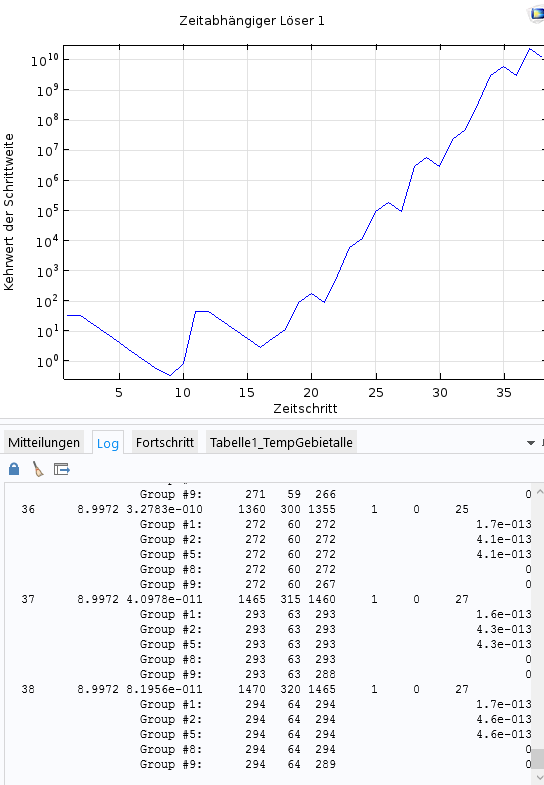The height and width of the screenshot is (785, 544).
Task: Select log row for time step 38
Action: [x=270, y=689]
